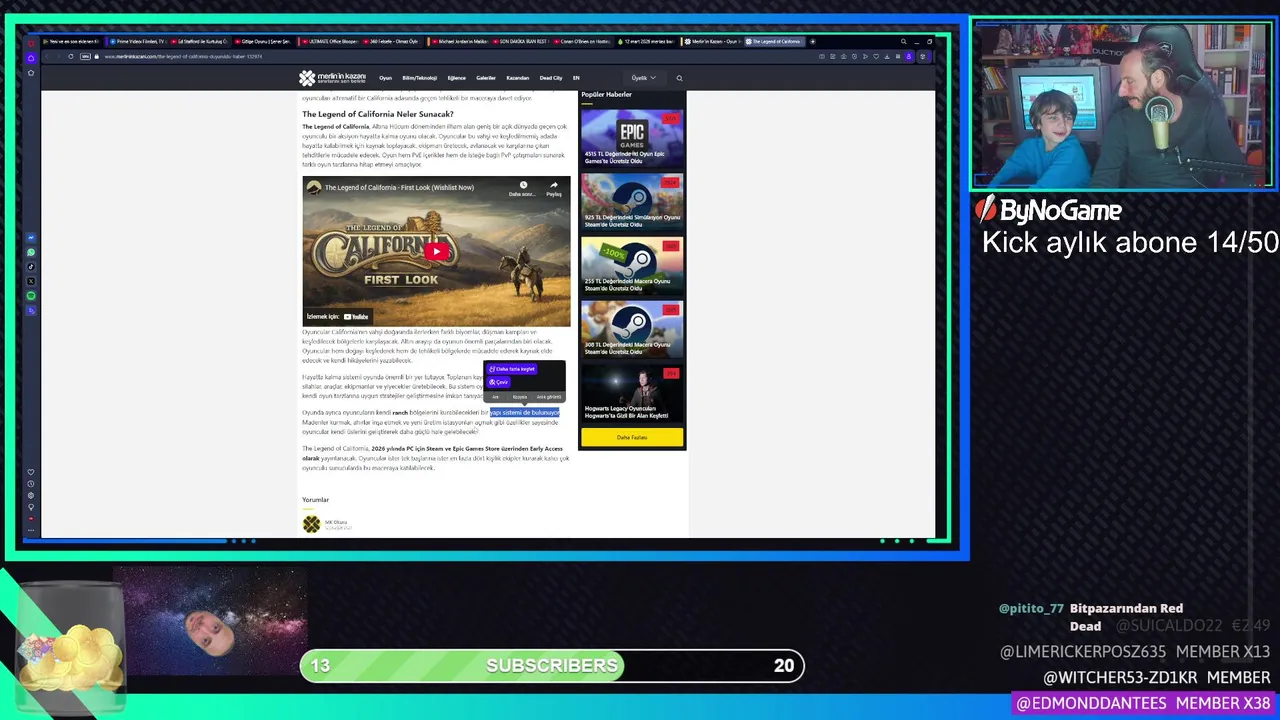1280x720 pixels.
Task: Click the new tab plus button
Action: (813, 42)
